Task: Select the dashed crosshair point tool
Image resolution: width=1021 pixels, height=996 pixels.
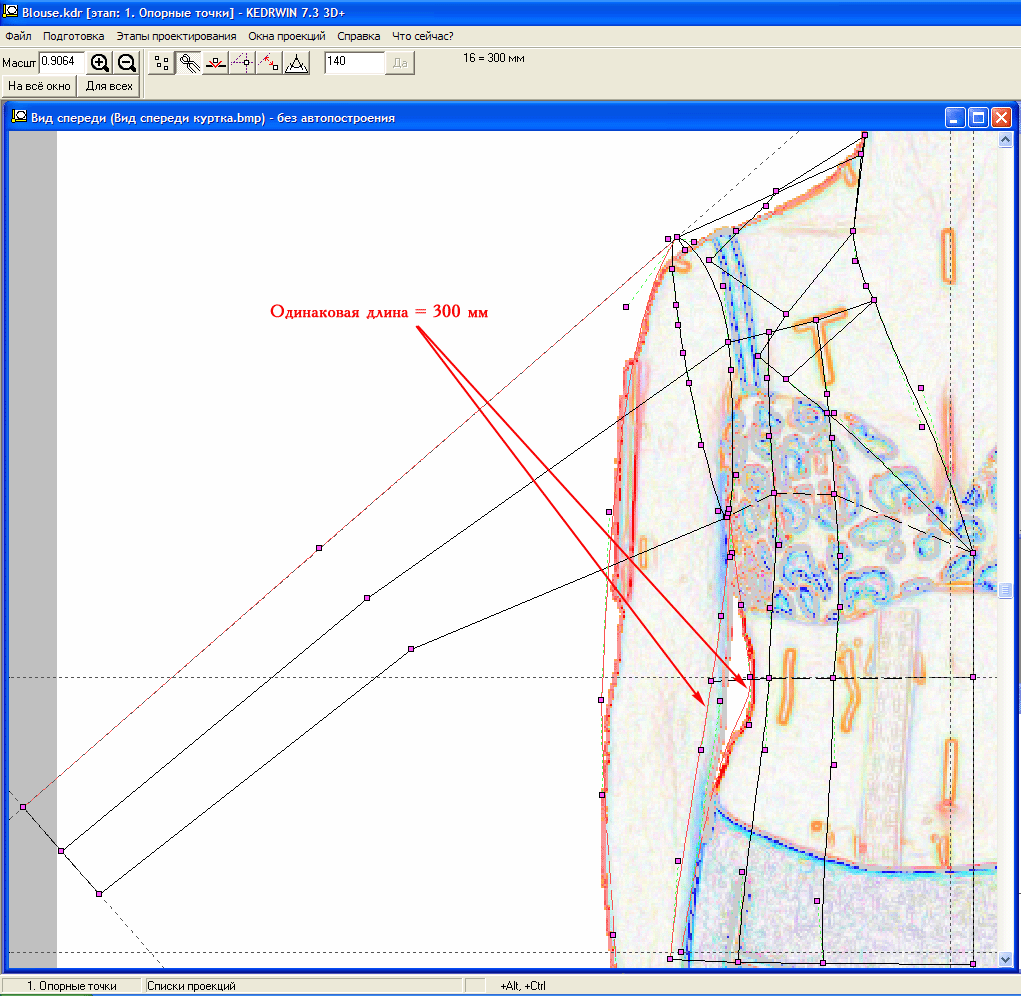Action: click(x=242, y=63)
